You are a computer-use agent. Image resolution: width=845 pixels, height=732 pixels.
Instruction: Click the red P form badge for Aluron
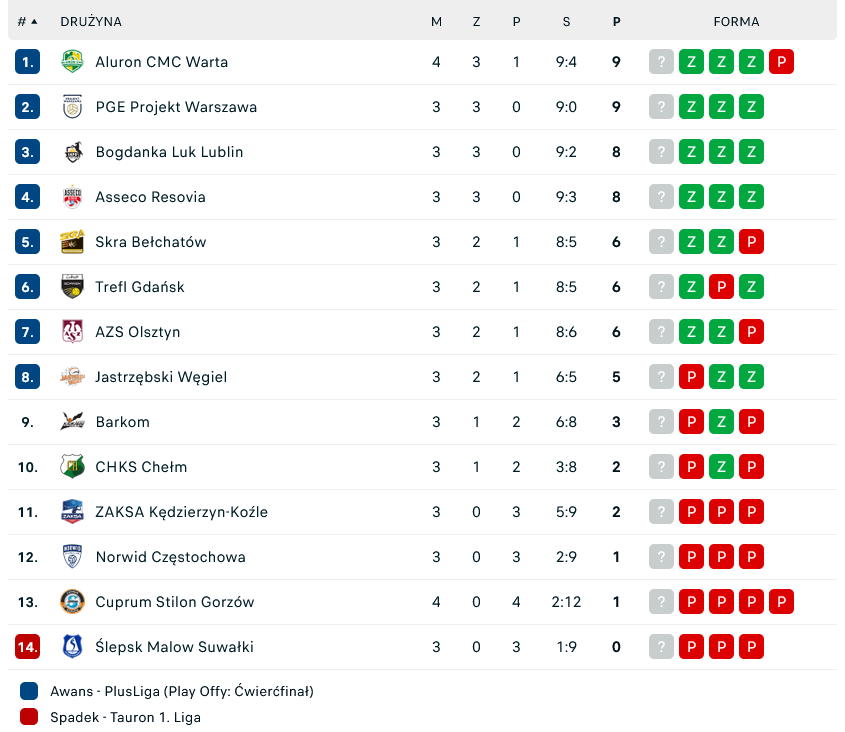pyautogui.click(x=781, y=62)
